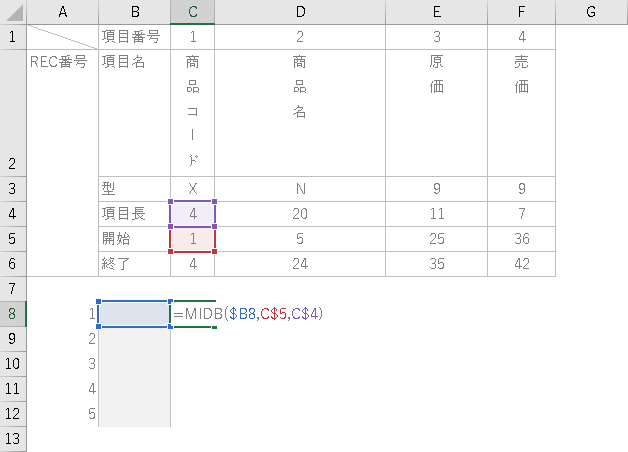Select column G header
628x452 pixels.
point(592,12)
